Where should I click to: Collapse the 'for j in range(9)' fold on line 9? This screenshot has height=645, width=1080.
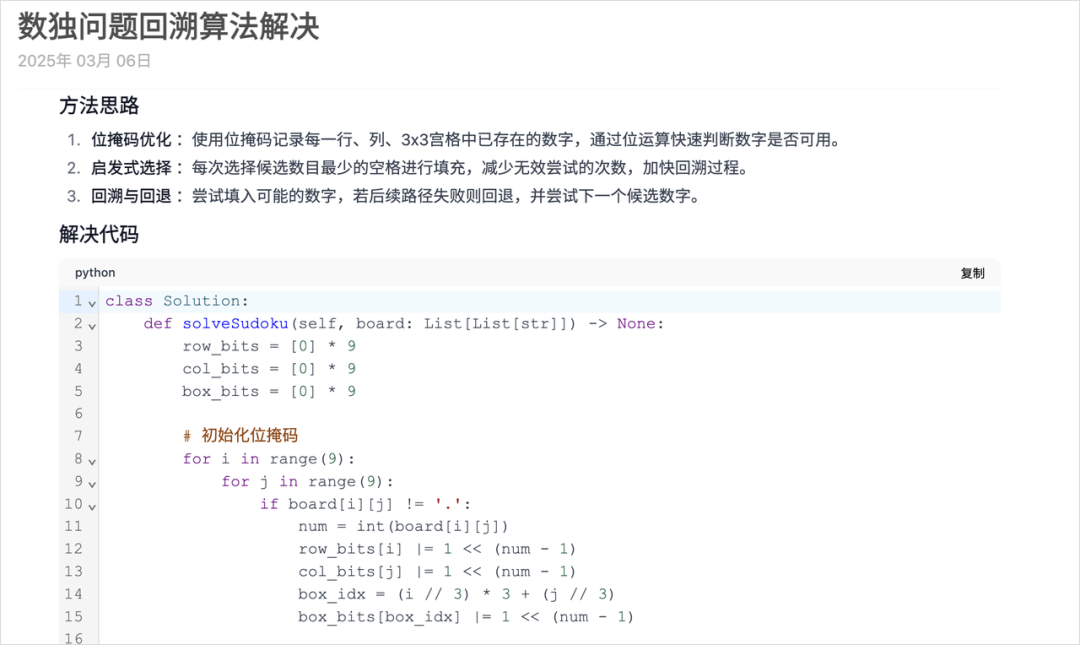[x=92, y=484]
